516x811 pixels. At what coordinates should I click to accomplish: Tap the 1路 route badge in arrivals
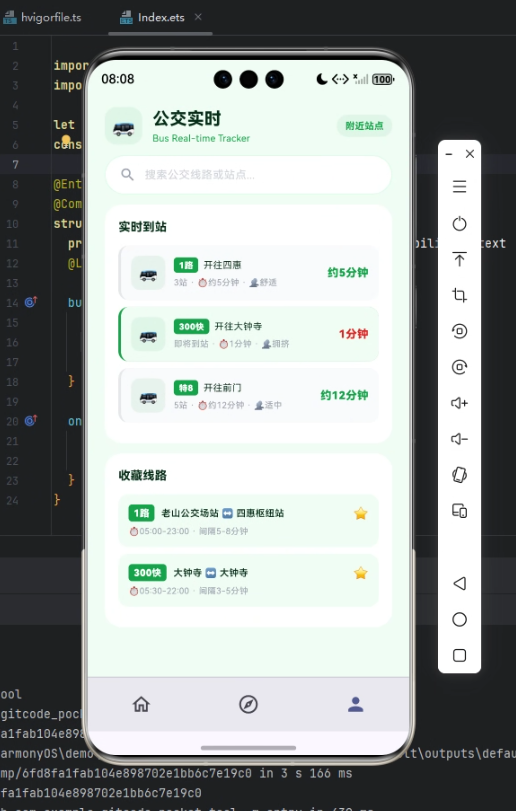coord(186,265)
